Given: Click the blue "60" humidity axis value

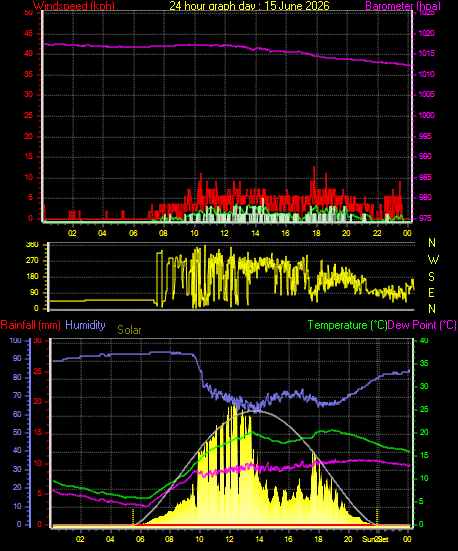Looking at the screenshot, I should [x=17, y=414].
